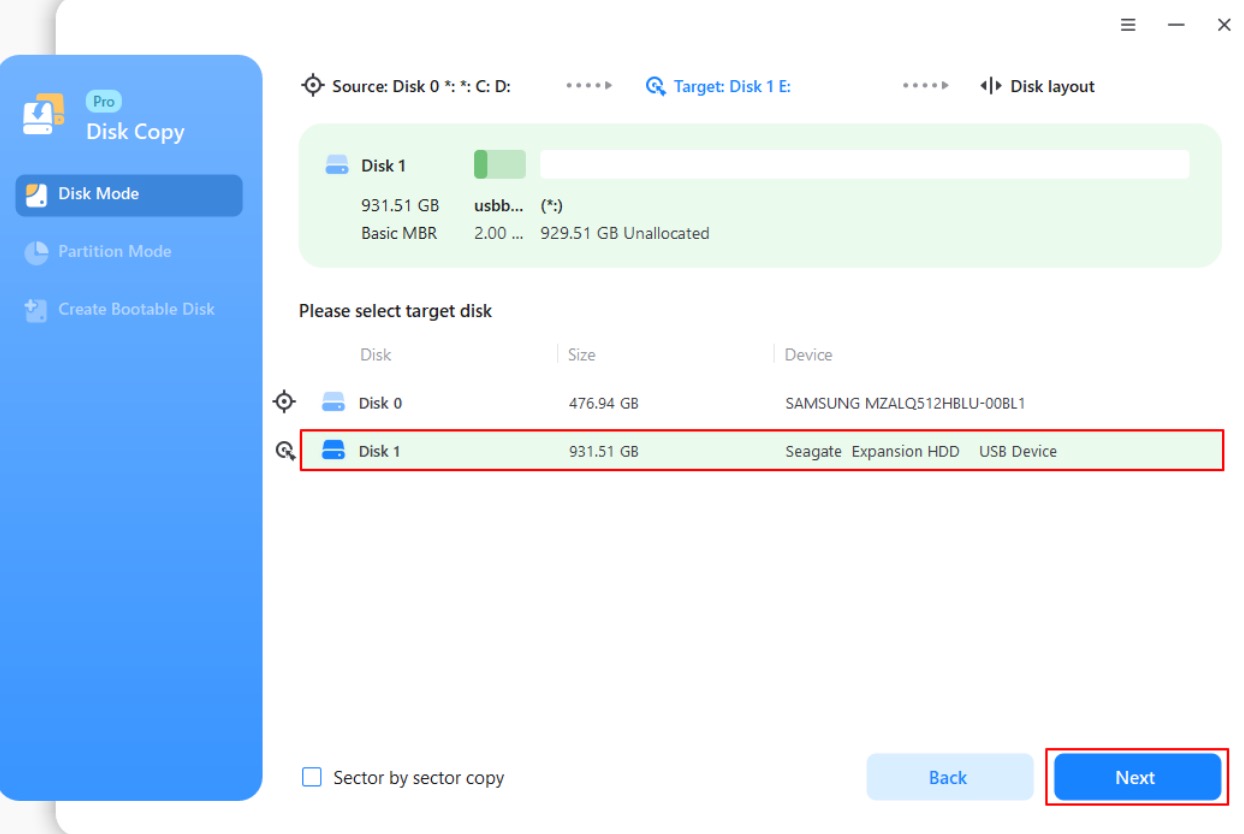
Task: Click the Disk 1 drive icon in list
Action: click(x=333, y=451)
